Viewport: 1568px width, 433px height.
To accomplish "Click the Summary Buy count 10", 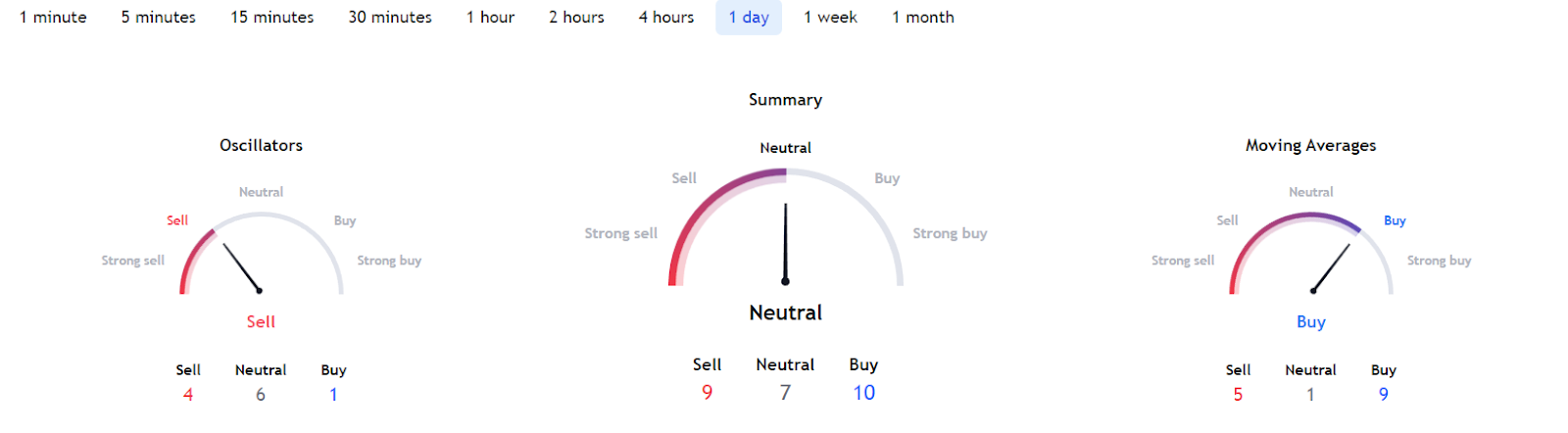I will click(x=863, y=393).
